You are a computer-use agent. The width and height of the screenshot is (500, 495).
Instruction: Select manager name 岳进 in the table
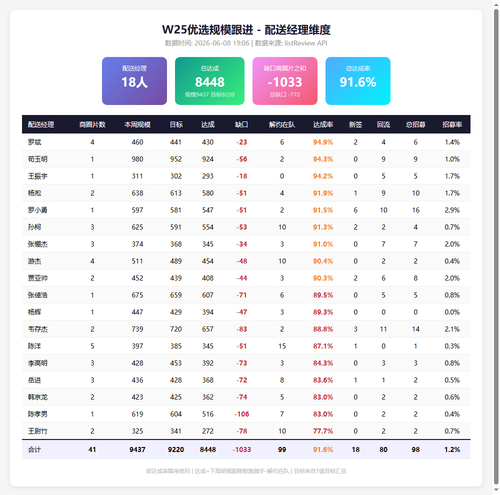point(34,380)
